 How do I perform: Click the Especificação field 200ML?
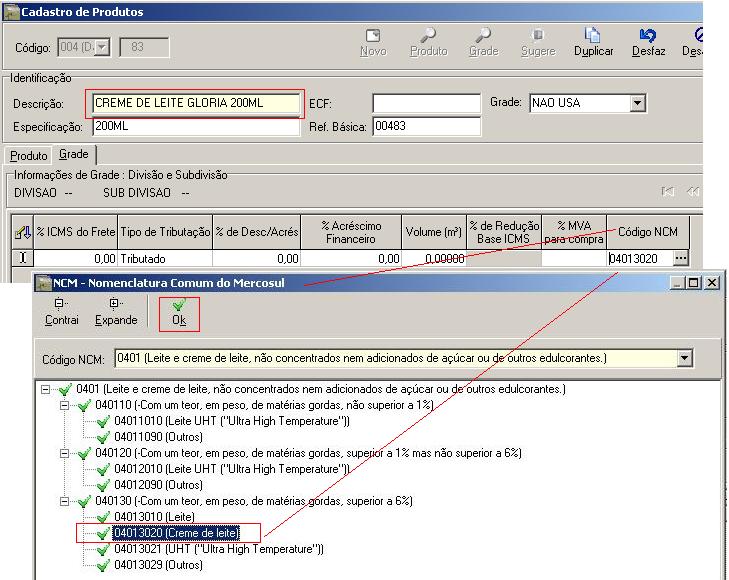pyautogui.click(x=196, y=126)
